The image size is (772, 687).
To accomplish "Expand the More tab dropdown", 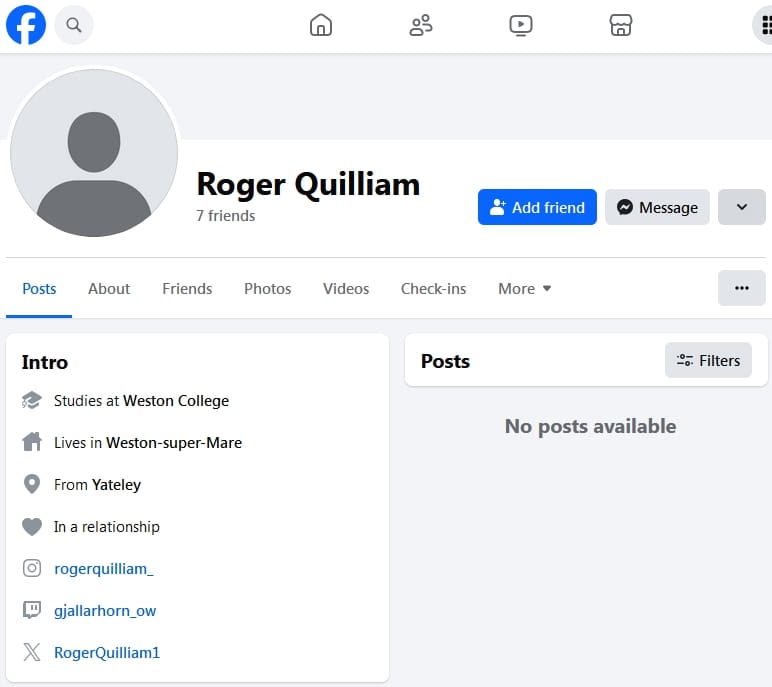I will point(525,289).
